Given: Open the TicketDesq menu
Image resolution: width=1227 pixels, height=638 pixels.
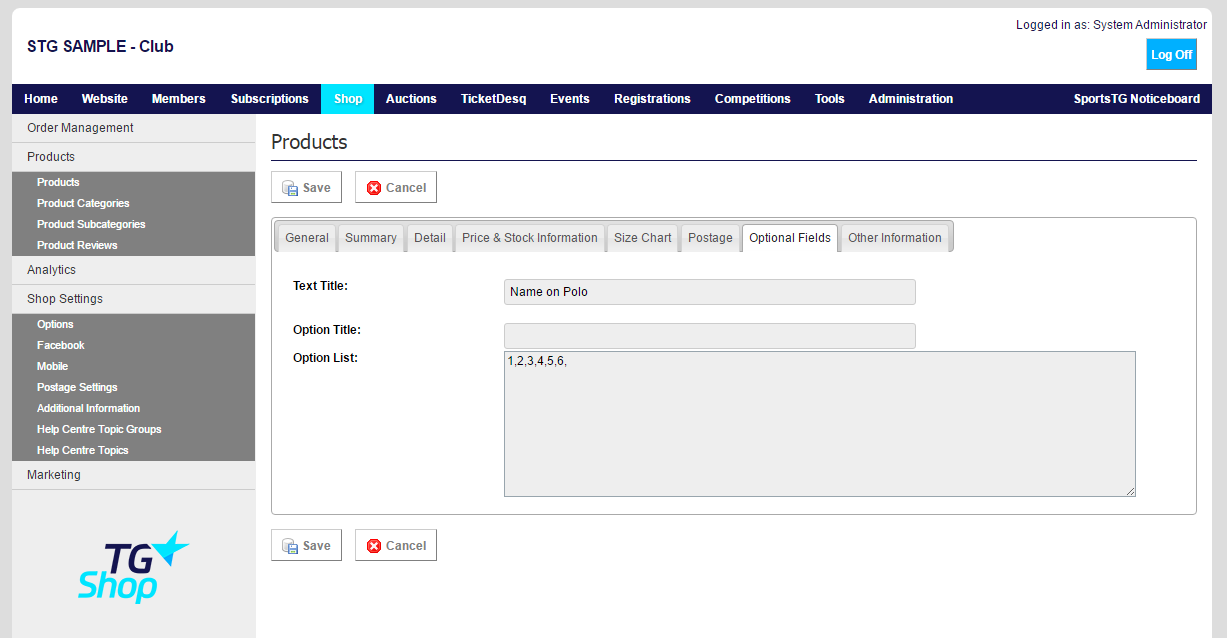Looking at the screenshot, I should tap(493, 99).
